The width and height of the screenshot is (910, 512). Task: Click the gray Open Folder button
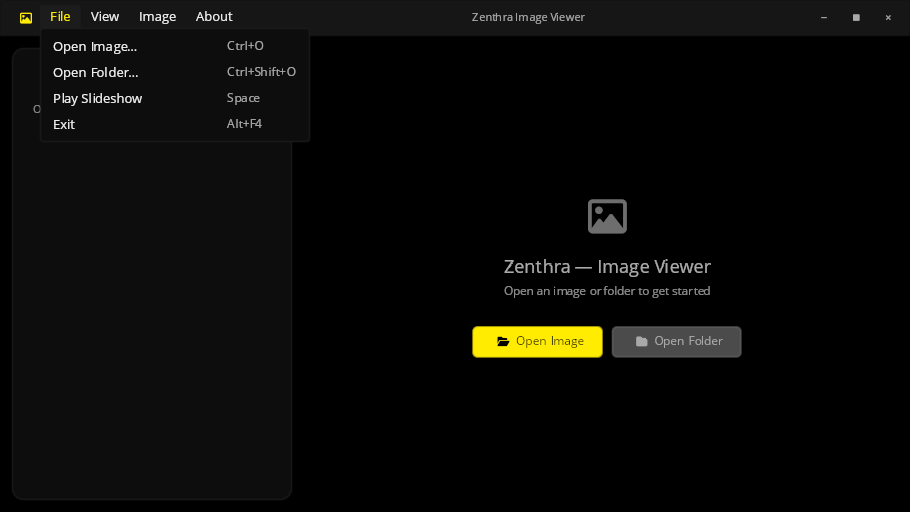[677, 341]
